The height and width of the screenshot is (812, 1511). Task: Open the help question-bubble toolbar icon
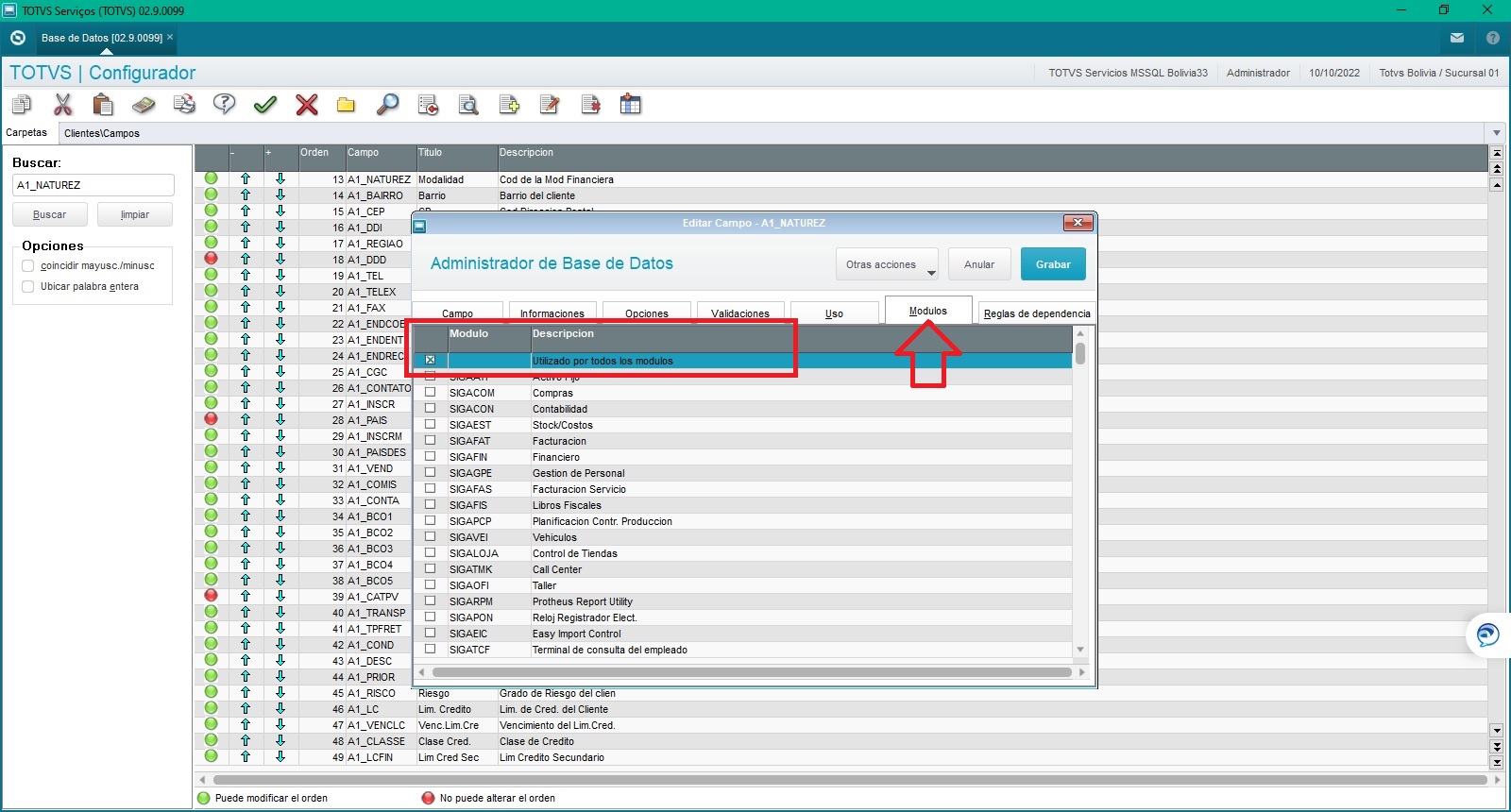225,104
